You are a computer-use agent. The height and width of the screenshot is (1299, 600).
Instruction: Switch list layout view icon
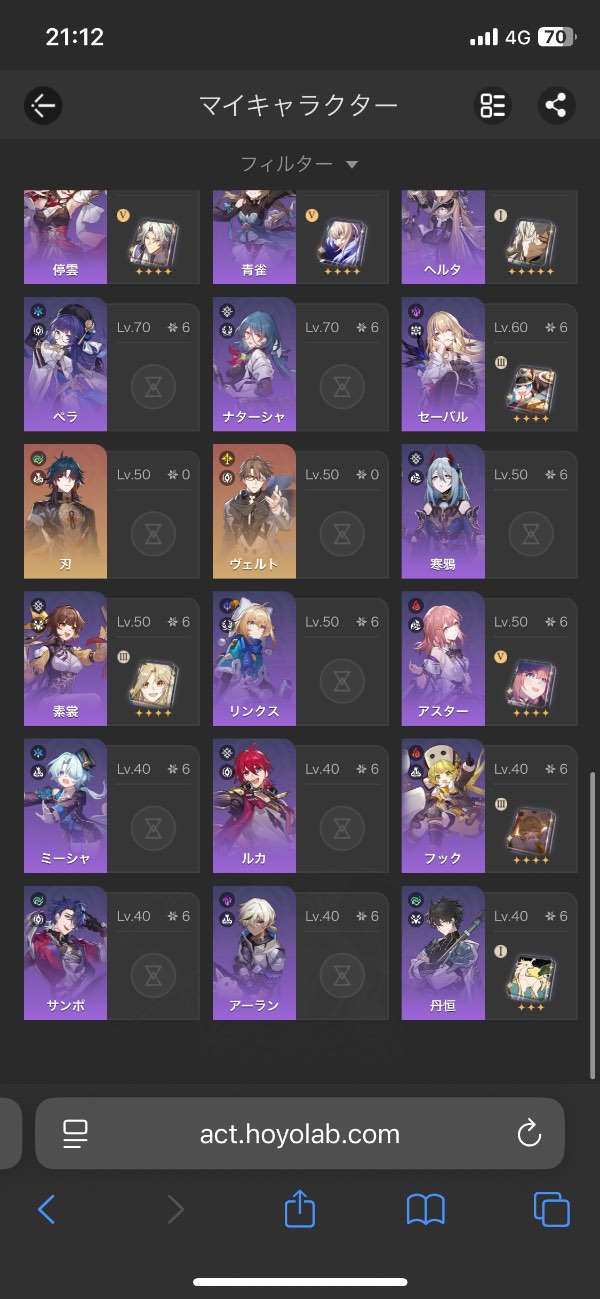pos(493,105)
